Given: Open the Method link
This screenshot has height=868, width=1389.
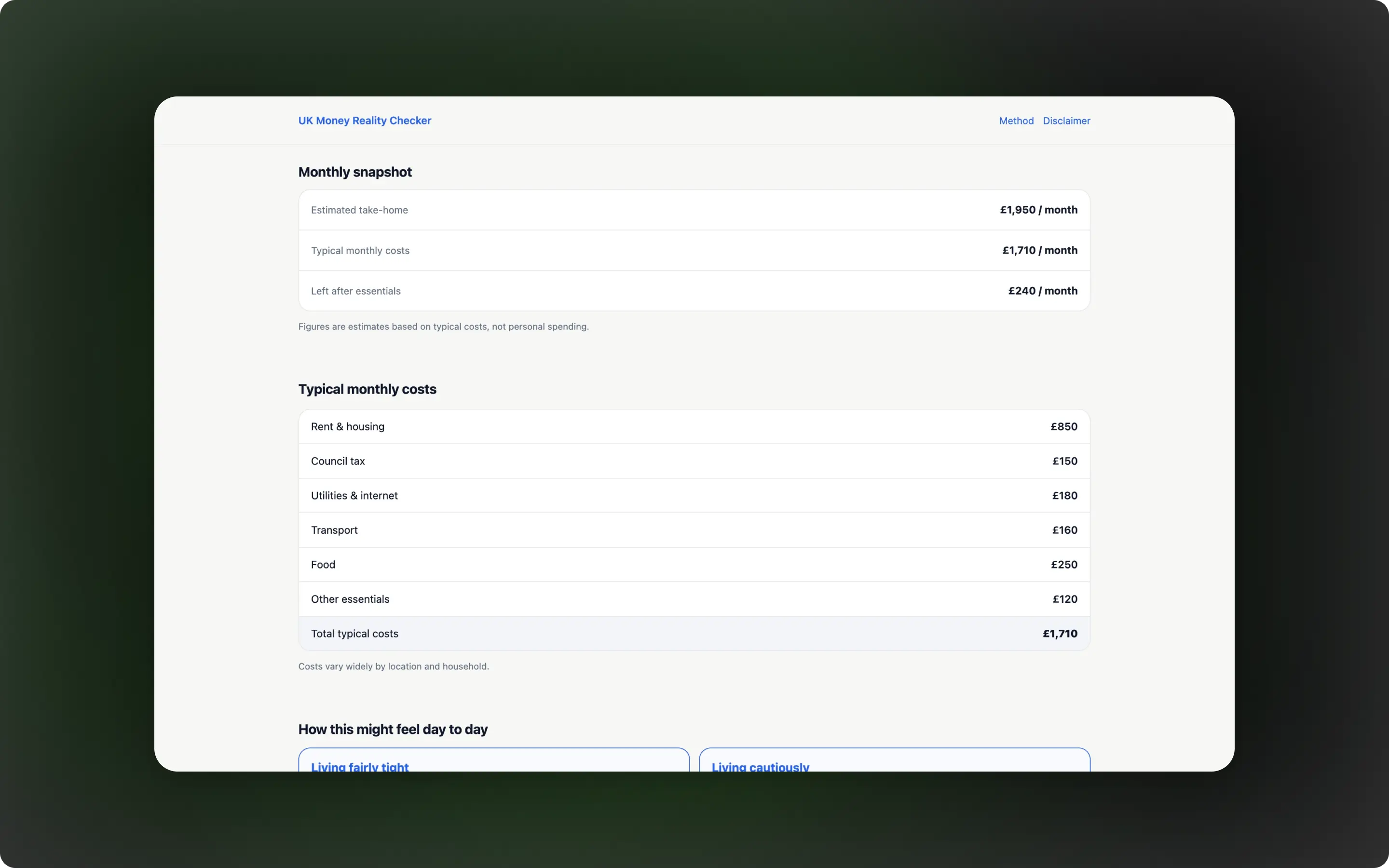Looking at the screenshot, I should (x=1016, y=121).
